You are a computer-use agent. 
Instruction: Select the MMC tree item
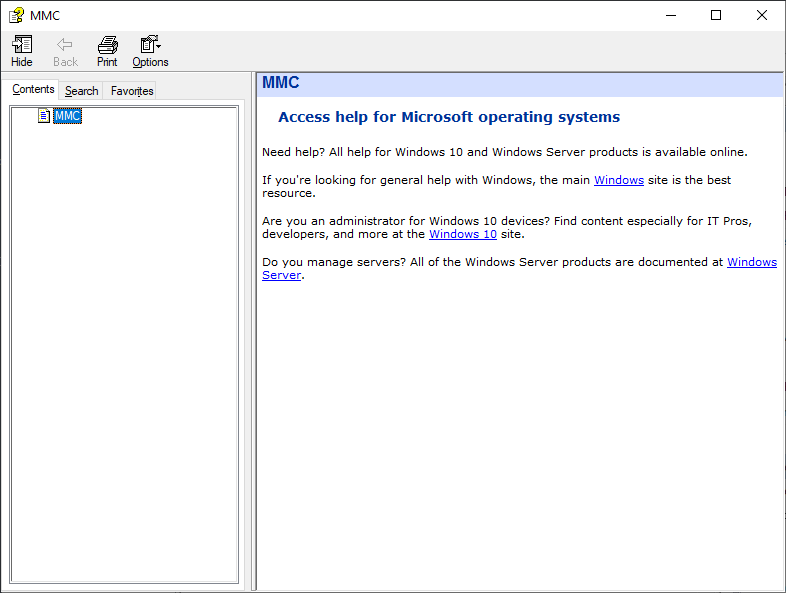68,116
